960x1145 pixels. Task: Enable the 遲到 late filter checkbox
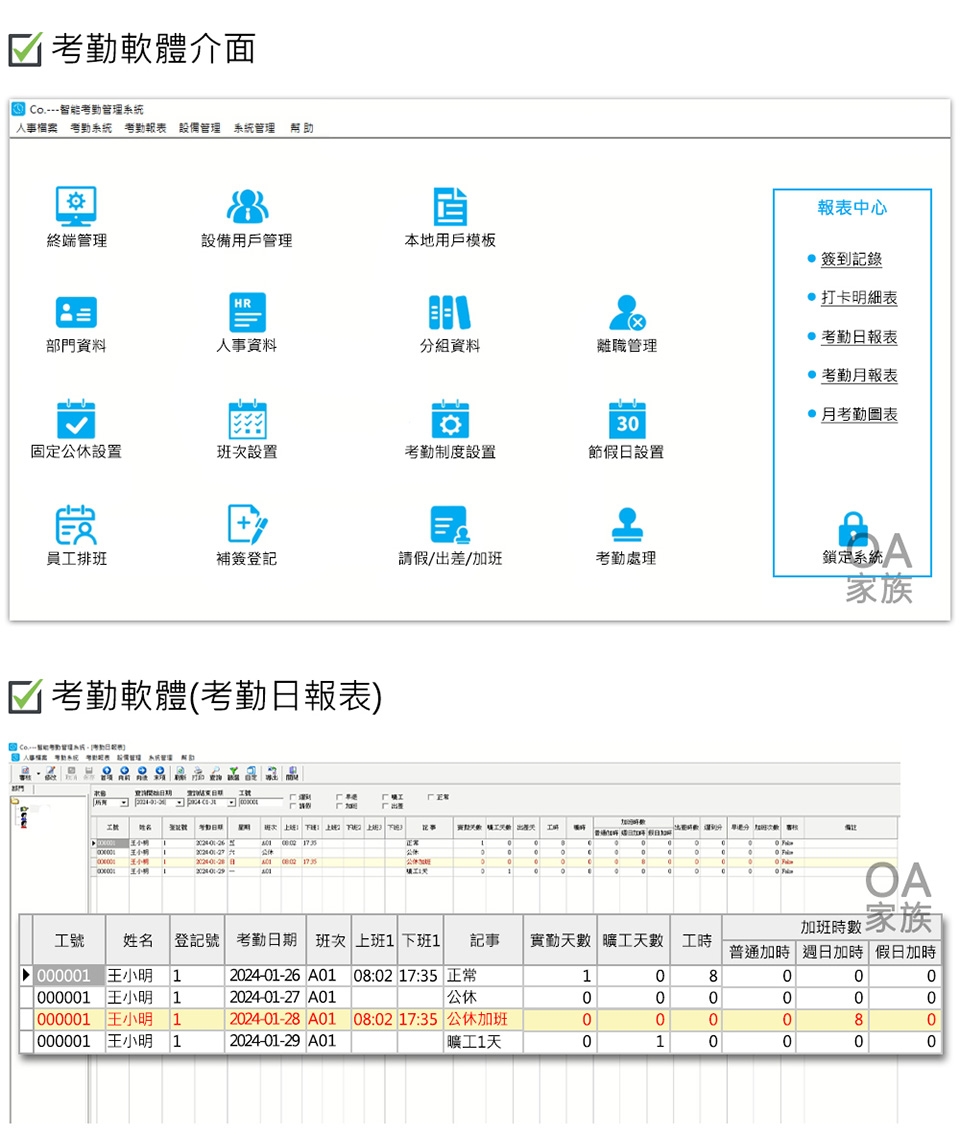[x=293, y=797]
